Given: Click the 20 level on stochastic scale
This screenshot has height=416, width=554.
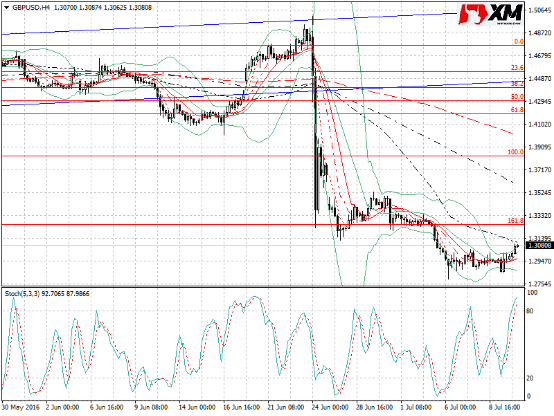Looking at the screenshot, I should (530, 378).
